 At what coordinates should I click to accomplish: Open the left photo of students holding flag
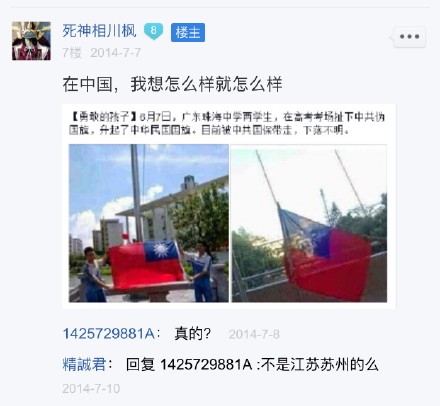pyautogui.click(x=149, y=223)
